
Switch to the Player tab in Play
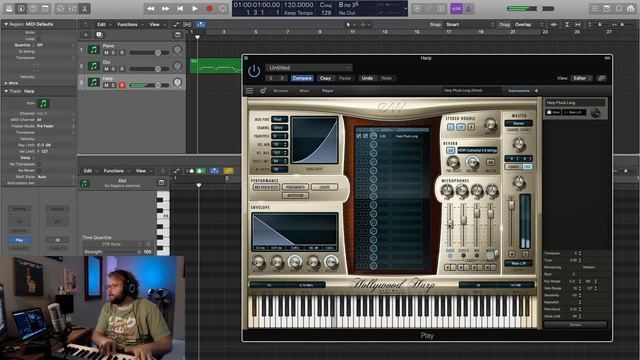[328, 91]
